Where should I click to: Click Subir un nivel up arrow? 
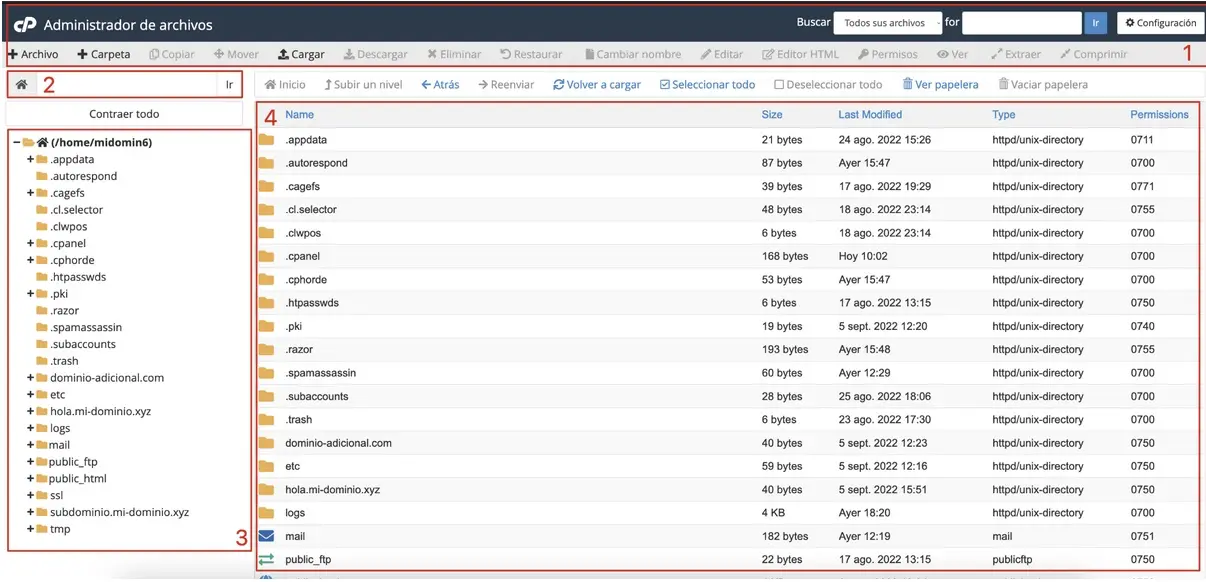tap(327, 85)
